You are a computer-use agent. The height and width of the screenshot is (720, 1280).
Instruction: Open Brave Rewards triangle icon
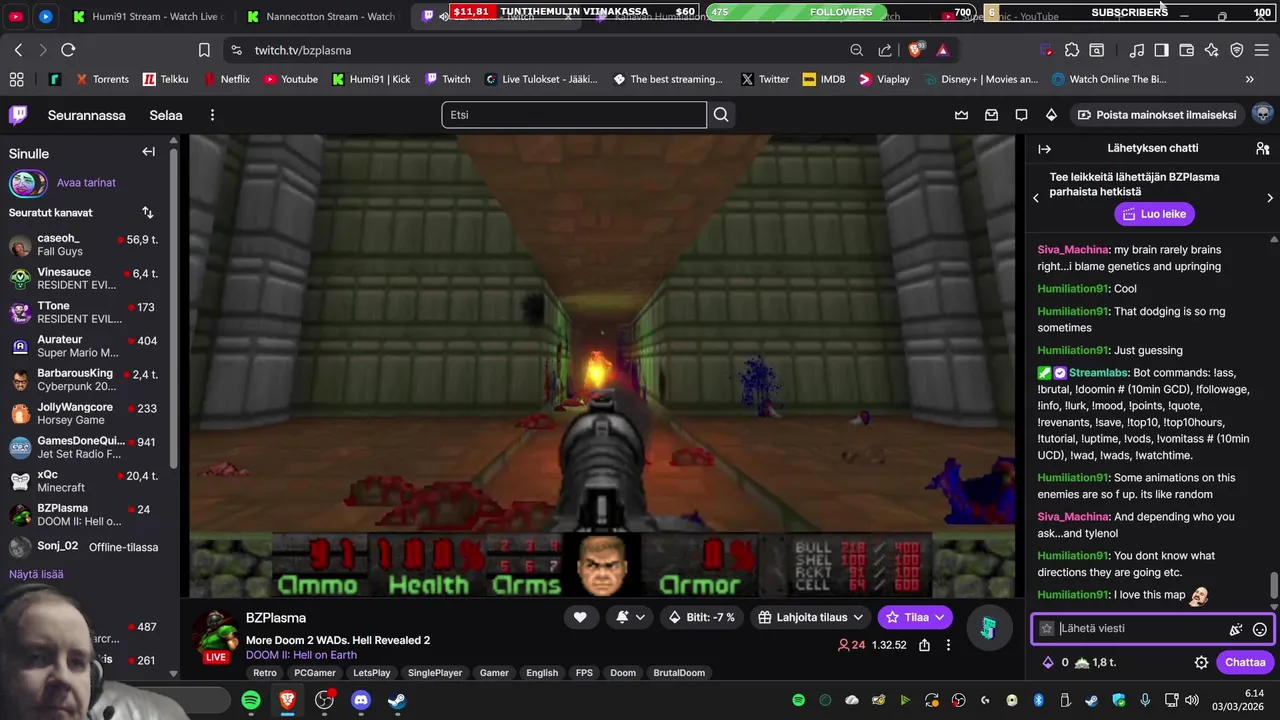coord(943,50)
